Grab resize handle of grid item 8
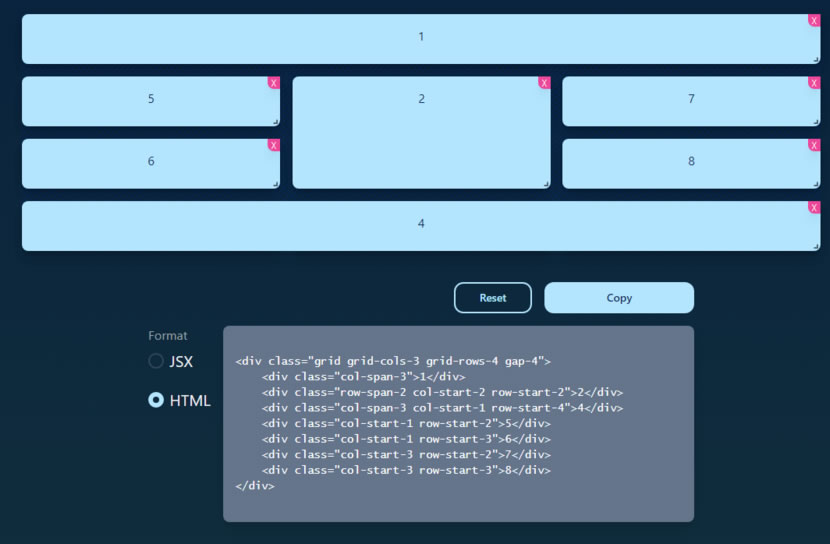 point(816,184)
